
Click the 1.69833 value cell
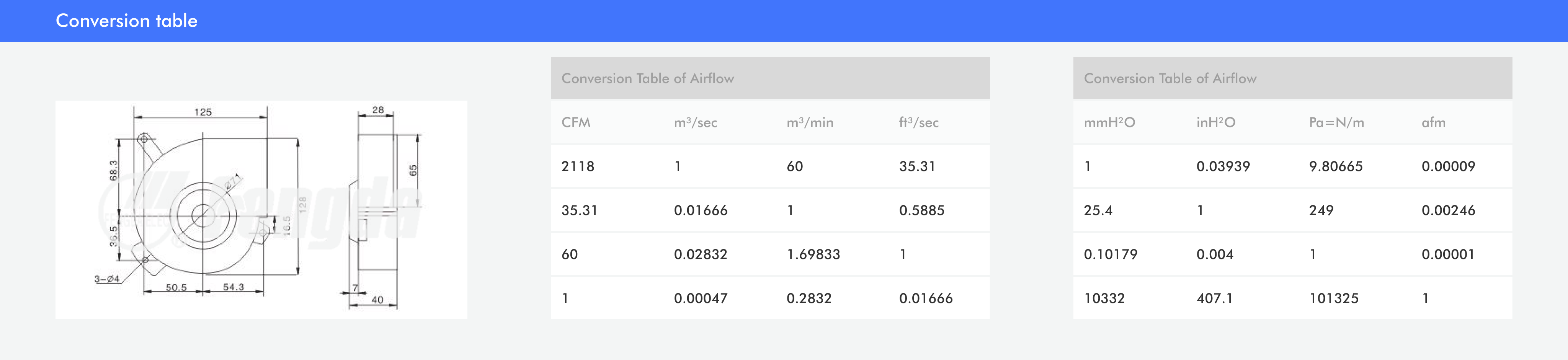813,254
